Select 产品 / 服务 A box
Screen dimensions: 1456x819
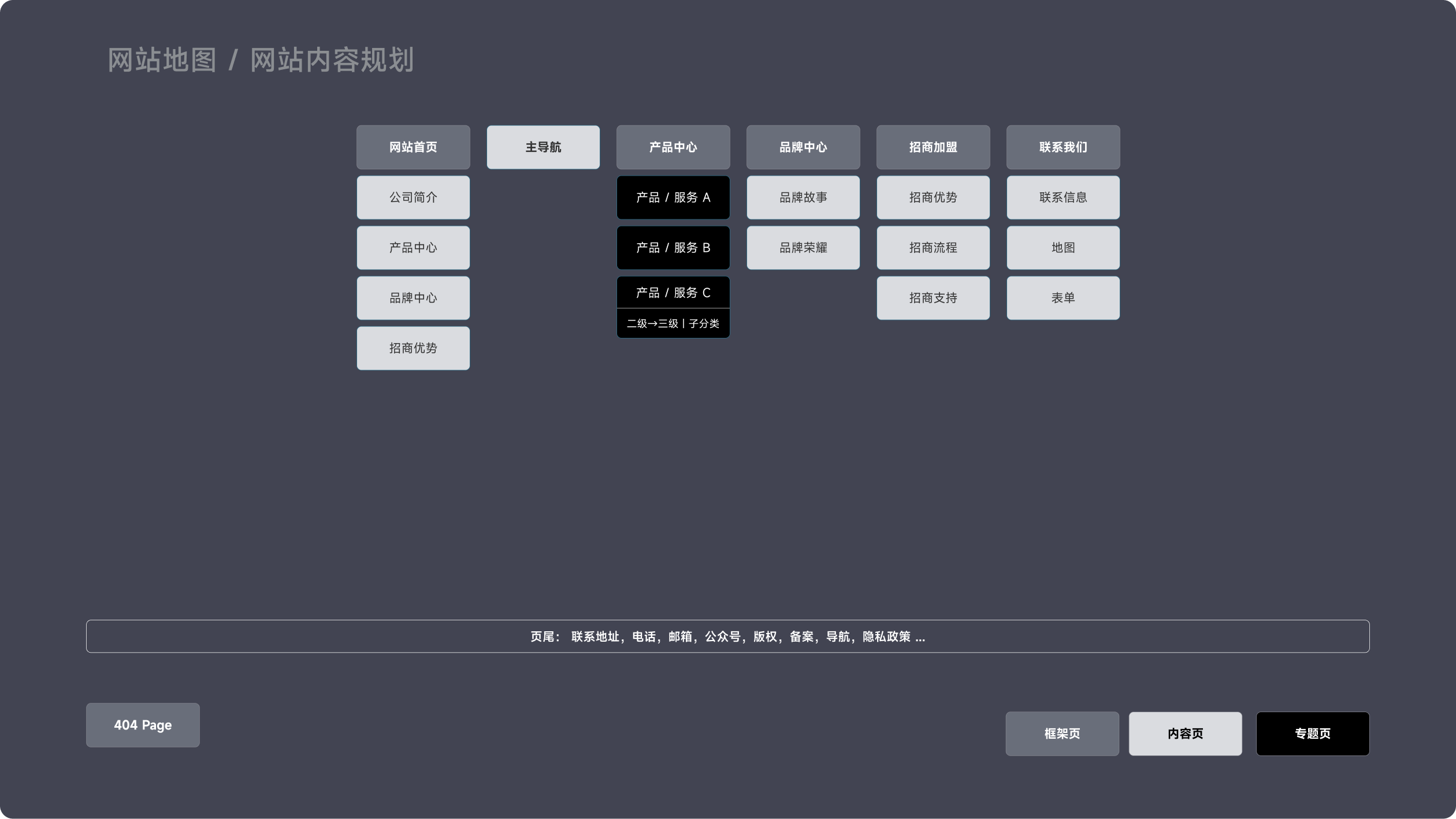coord(673,198)
